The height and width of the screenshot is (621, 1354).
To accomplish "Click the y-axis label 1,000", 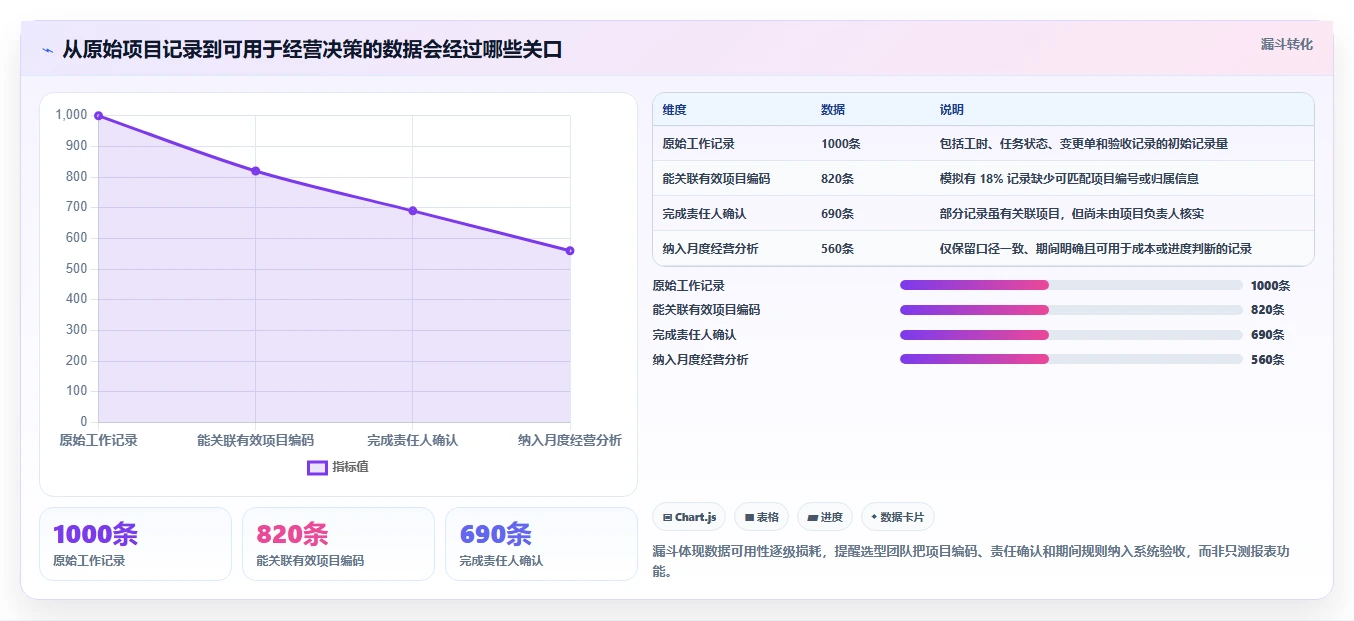I will pyautogui.click(x=71, y=115).
